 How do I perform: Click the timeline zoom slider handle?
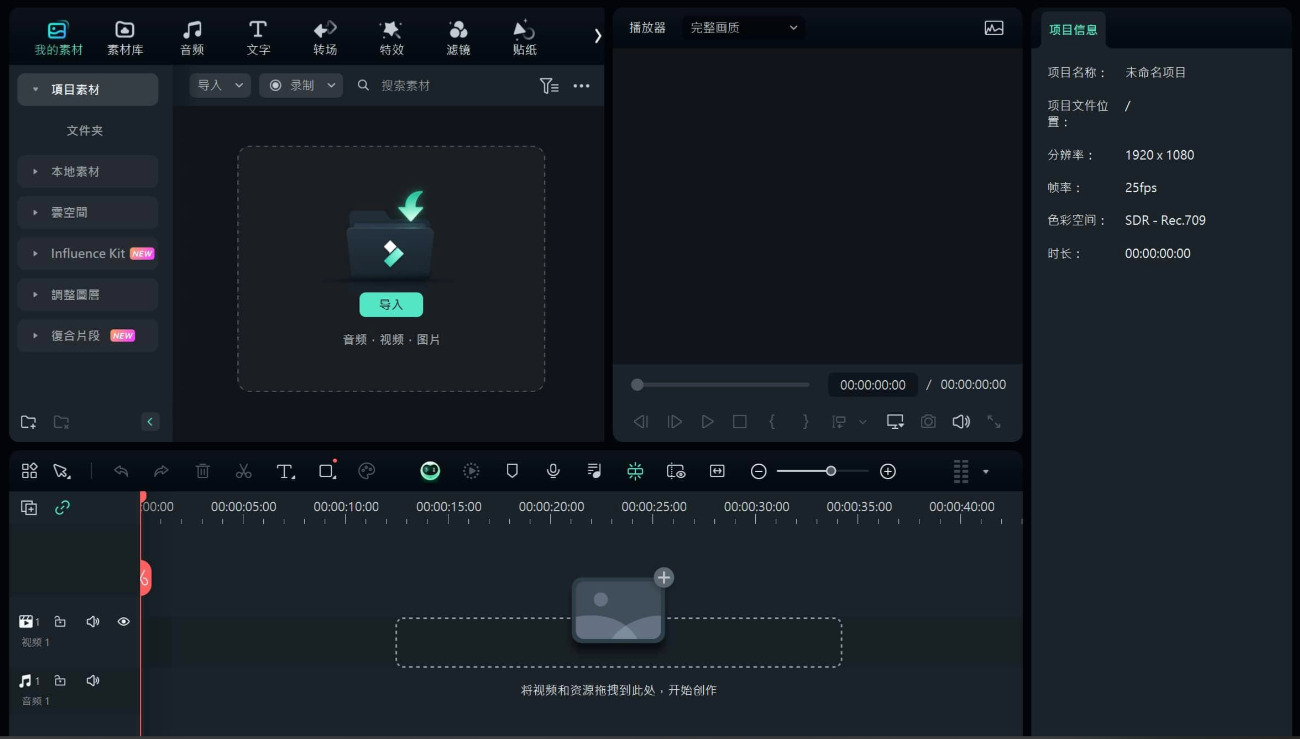[830, 471]
